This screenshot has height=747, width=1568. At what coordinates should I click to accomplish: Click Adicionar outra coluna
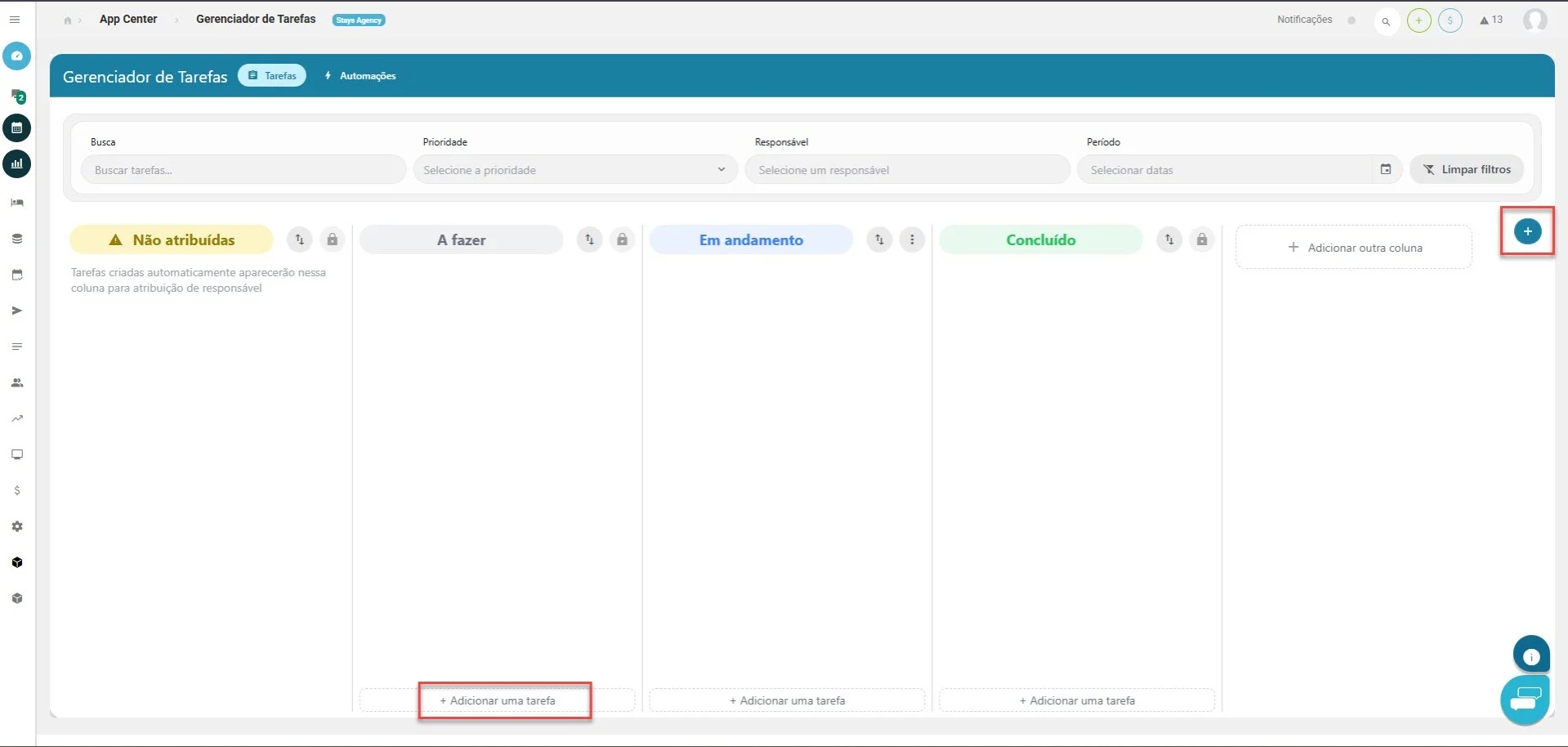click(x=1354, y=248)
